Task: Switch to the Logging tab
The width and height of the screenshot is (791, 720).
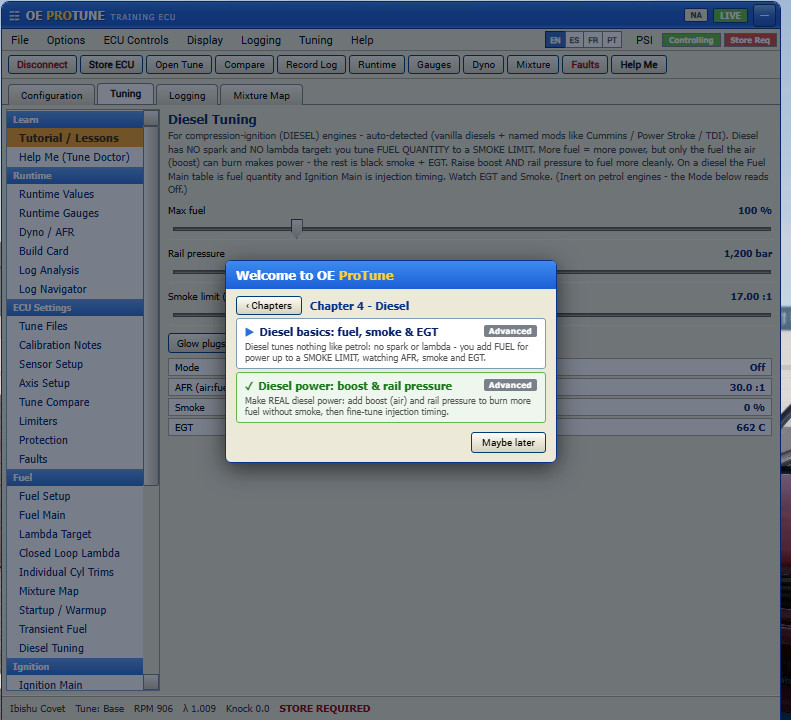Action: [x=187, y=95]
